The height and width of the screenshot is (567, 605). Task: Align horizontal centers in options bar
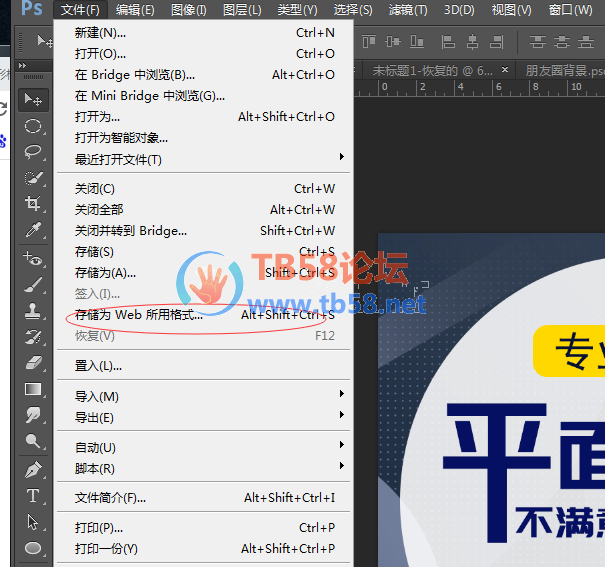pyautogui.click(x=472, y=42)
